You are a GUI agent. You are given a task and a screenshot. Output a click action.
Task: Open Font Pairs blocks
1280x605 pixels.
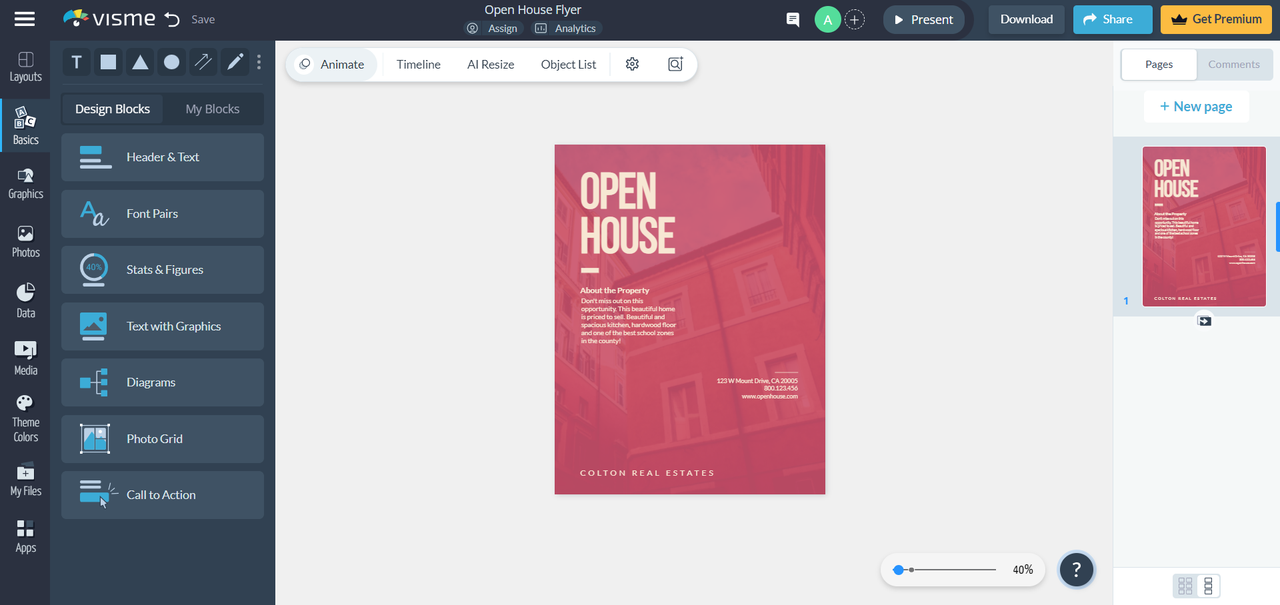pos(162,213)
